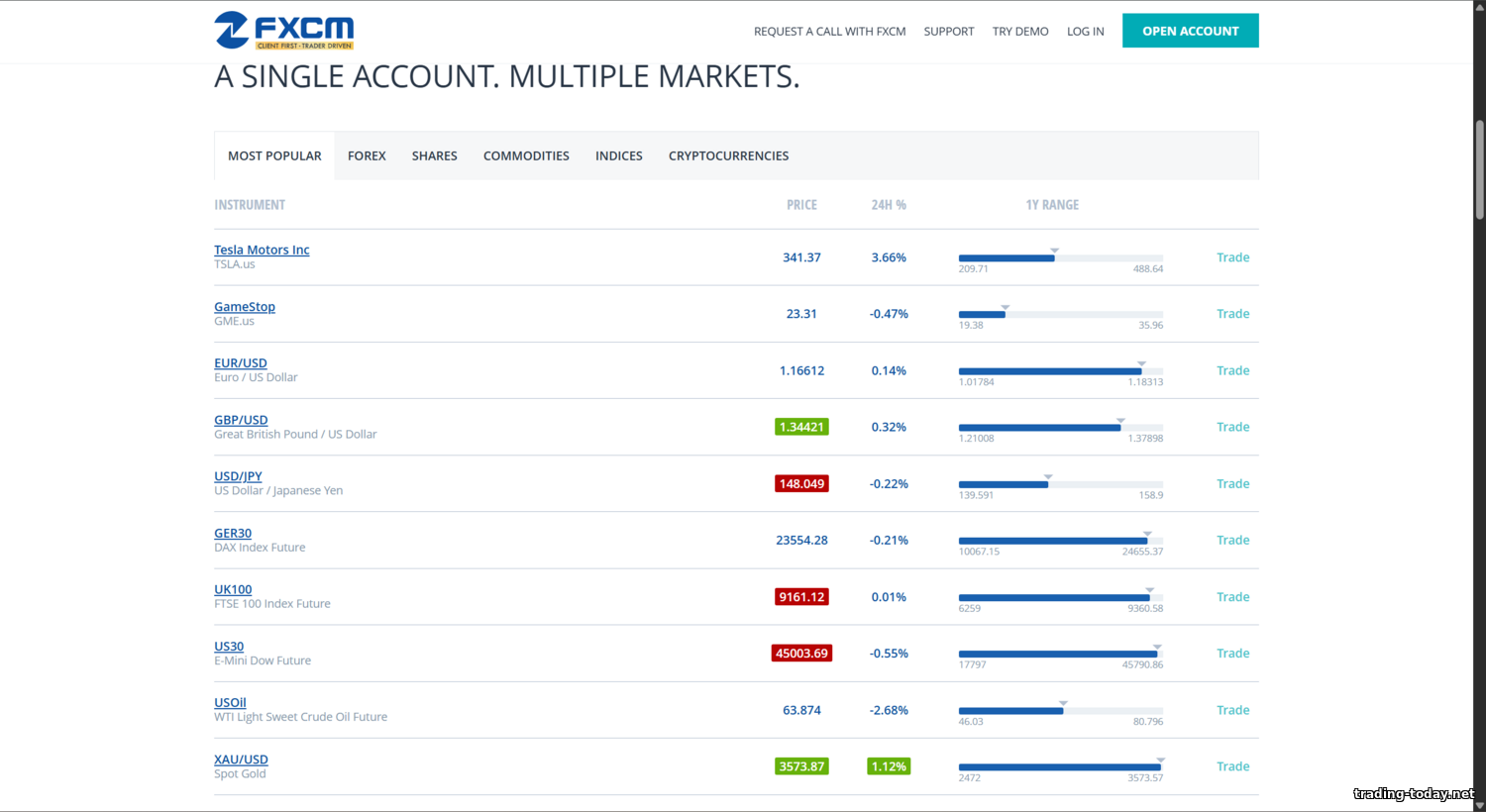Go to the Log In page
The image size is (1486, 812).
coord(1085,31)
